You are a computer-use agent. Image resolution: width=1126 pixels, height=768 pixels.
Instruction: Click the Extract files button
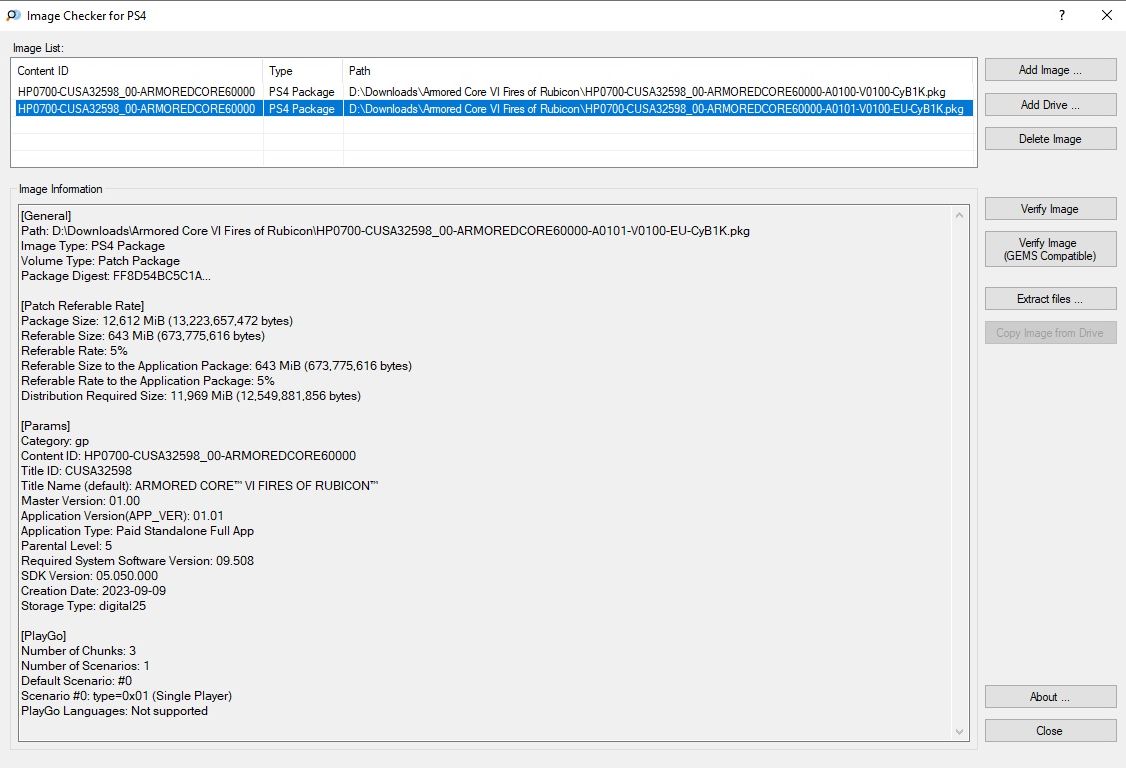coord(1050,299)
